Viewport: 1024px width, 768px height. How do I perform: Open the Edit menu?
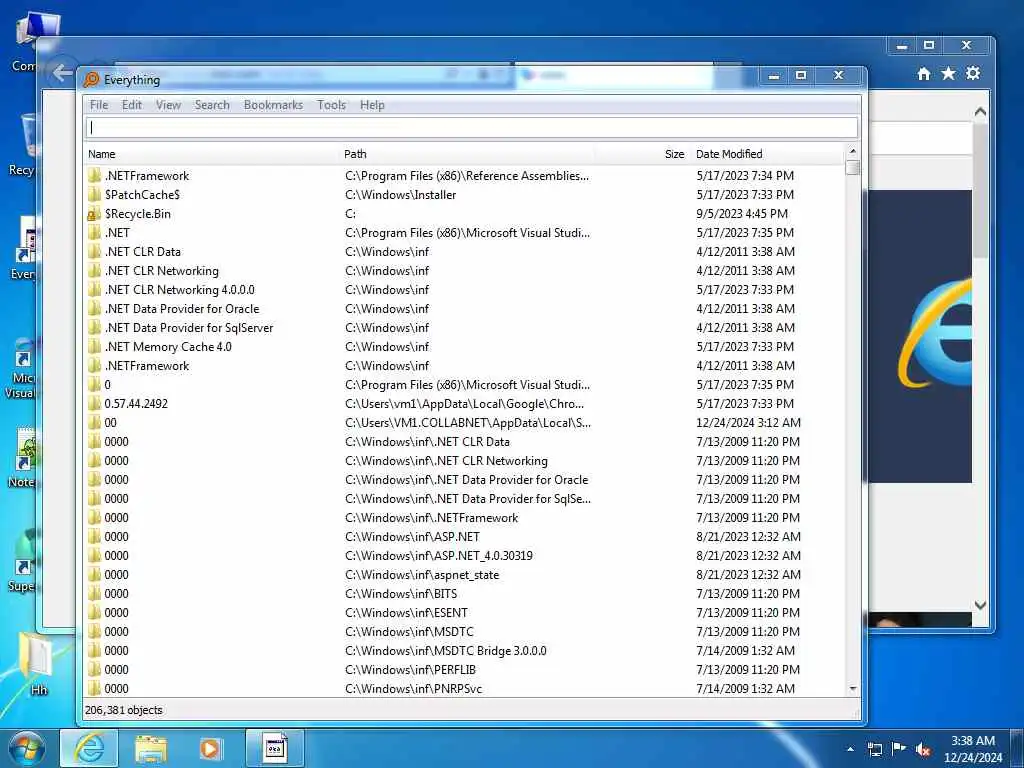click(x=131, y=105)
